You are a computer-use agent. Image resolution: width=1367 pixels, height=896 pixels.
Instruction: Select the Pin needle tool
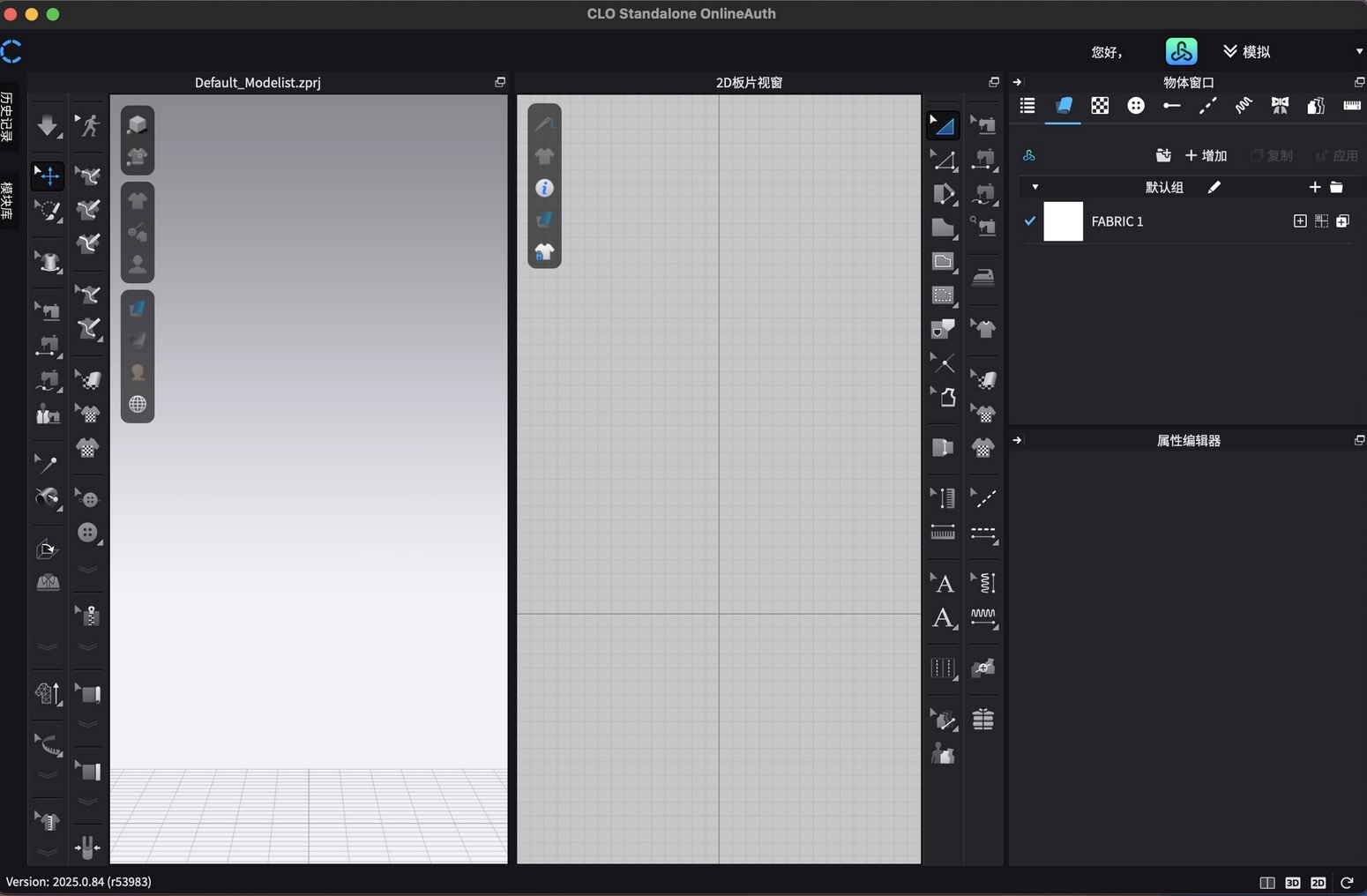(48, 463)
